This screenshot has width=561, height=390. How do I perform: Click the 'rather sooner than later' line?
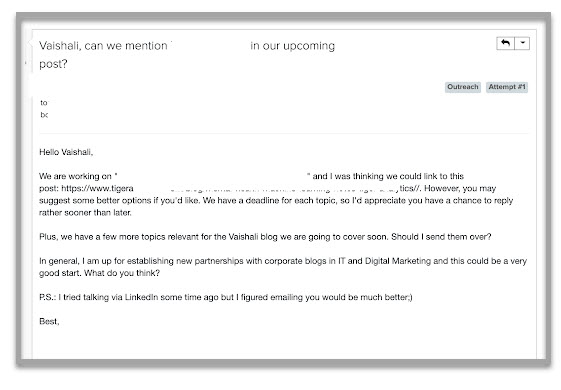click(85, 213)
